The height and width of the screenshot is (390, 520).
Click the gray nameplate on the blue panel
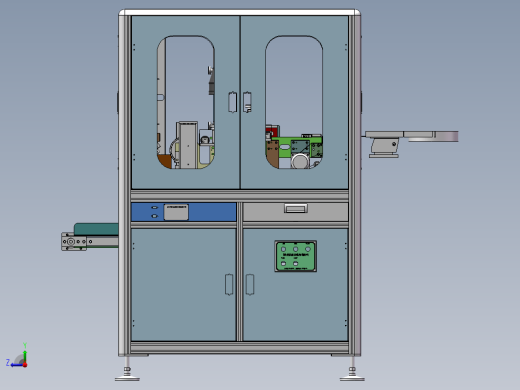click(x=176, y=212)
